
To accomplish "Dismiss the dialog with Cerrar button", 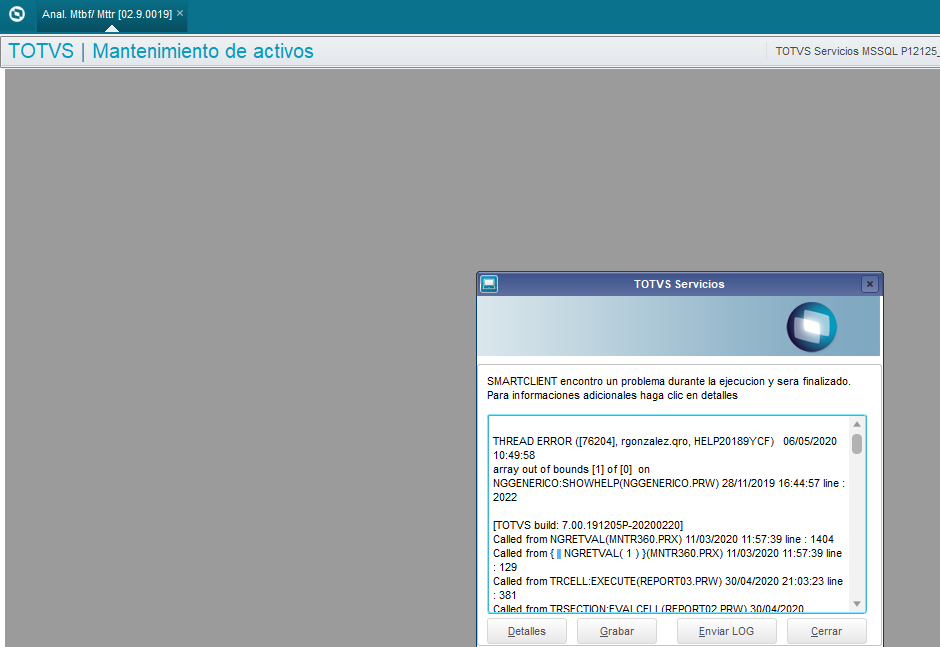I will [x=827, y=631].
